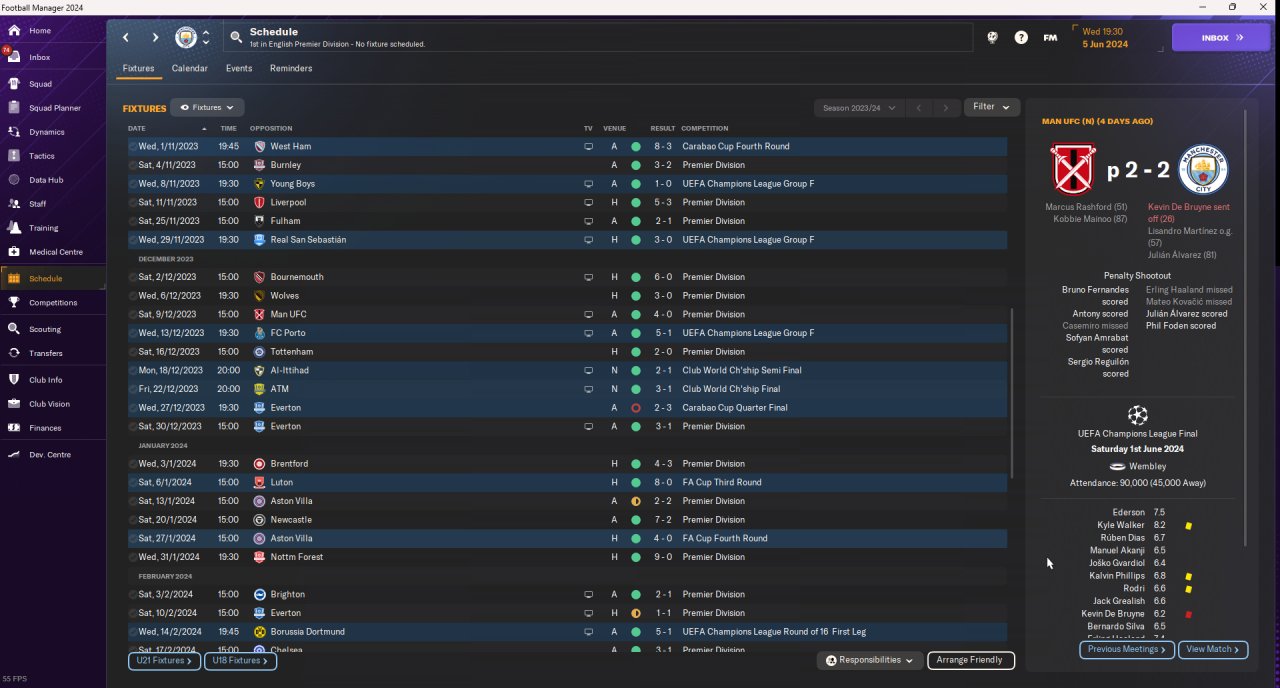Click the fixtures list scrollbar
The image size is (1280, 688).
[1013, 392]
